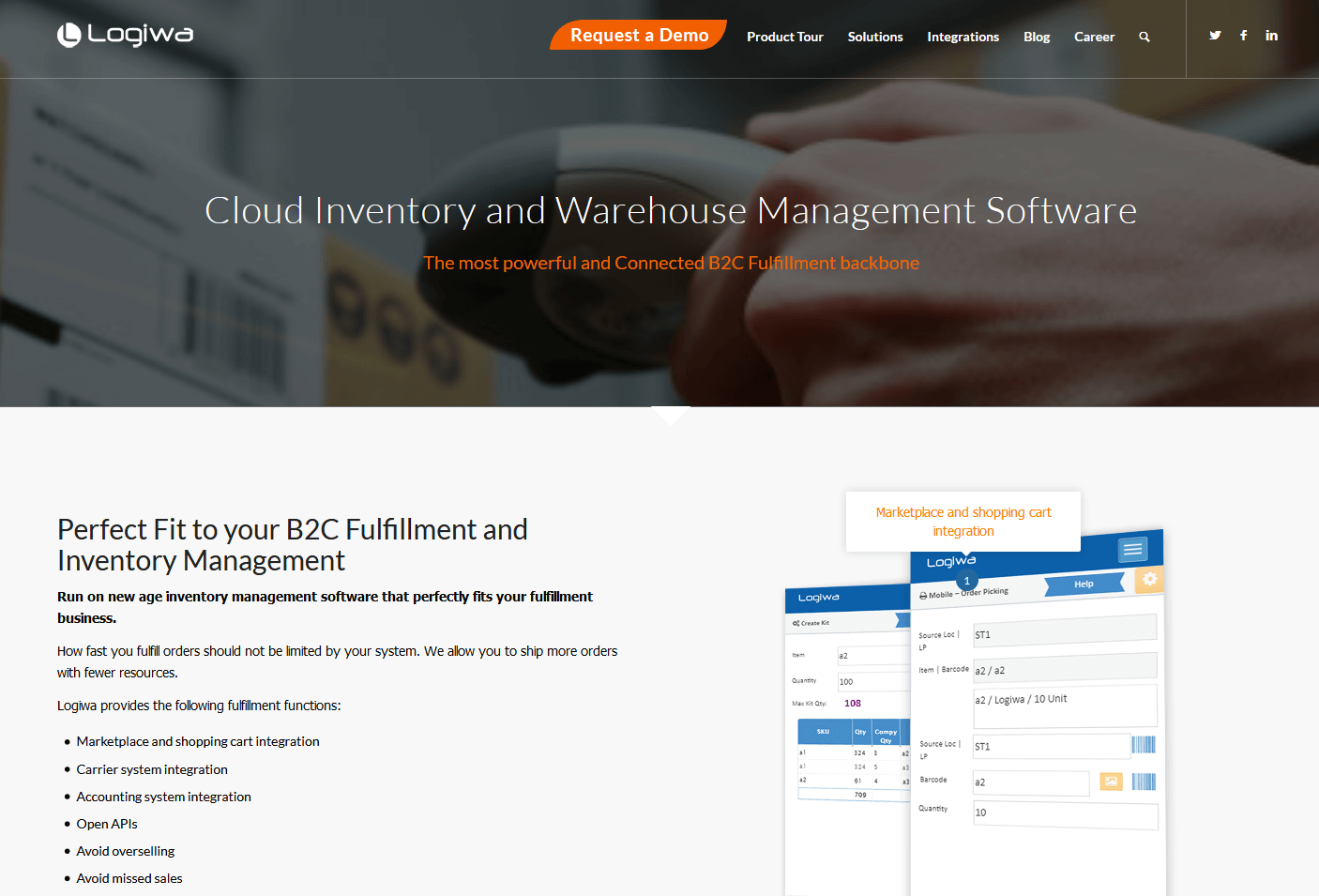This screenshot has height=896, width=1319.
Task: Select the Avoid missed sales bullet
Action: 129,878
